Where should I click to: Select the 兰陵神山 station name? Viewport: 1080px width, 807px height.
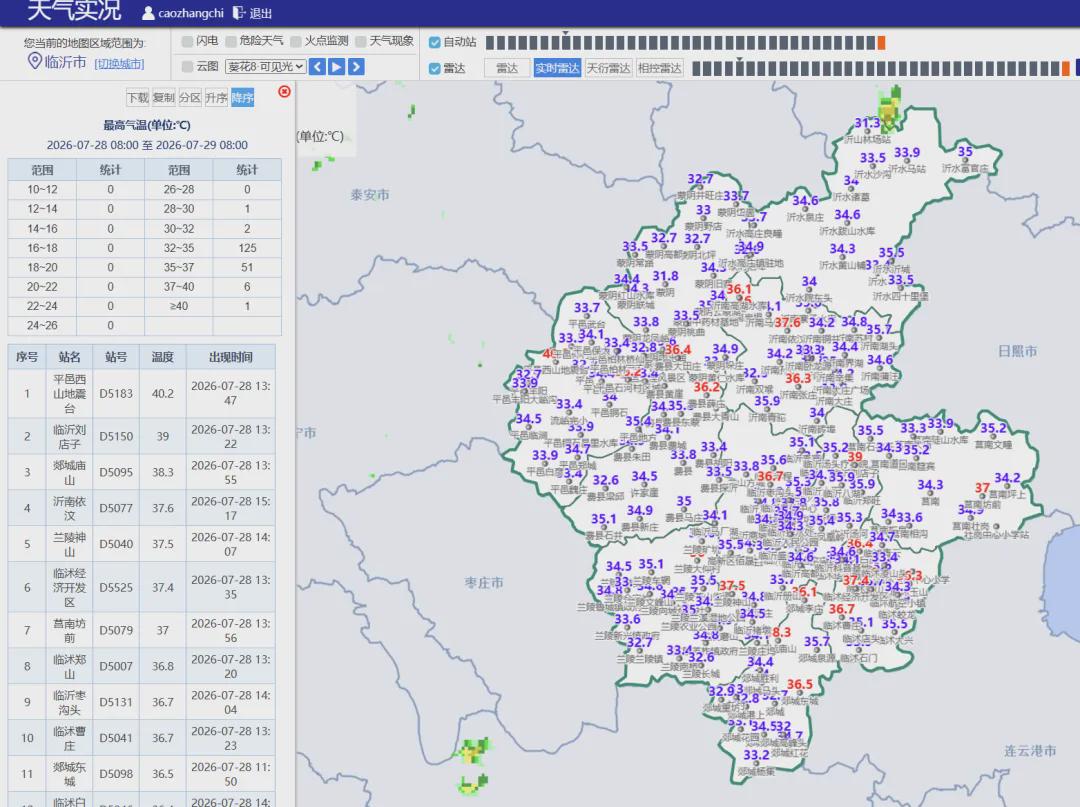70,544
